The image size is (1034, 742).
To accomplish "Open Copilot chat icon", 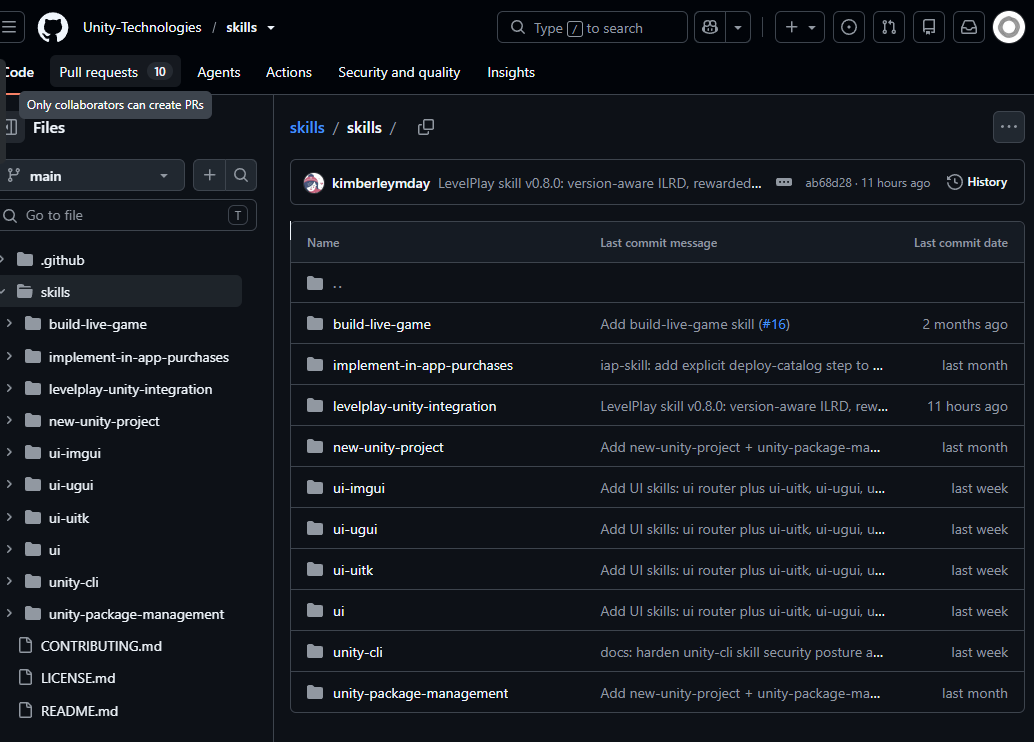I will (710, 28).
